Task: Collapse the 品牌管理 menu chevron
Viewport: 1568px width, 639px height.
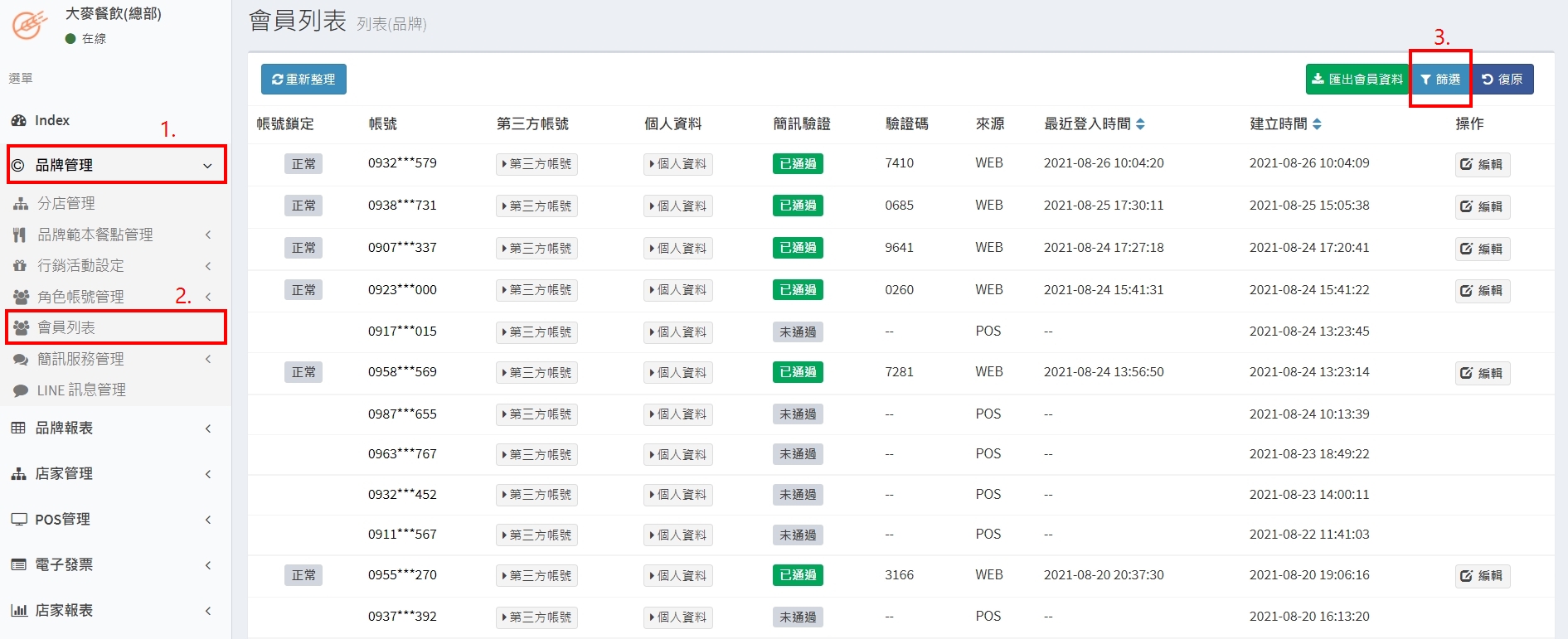Action: coord(207,166)
